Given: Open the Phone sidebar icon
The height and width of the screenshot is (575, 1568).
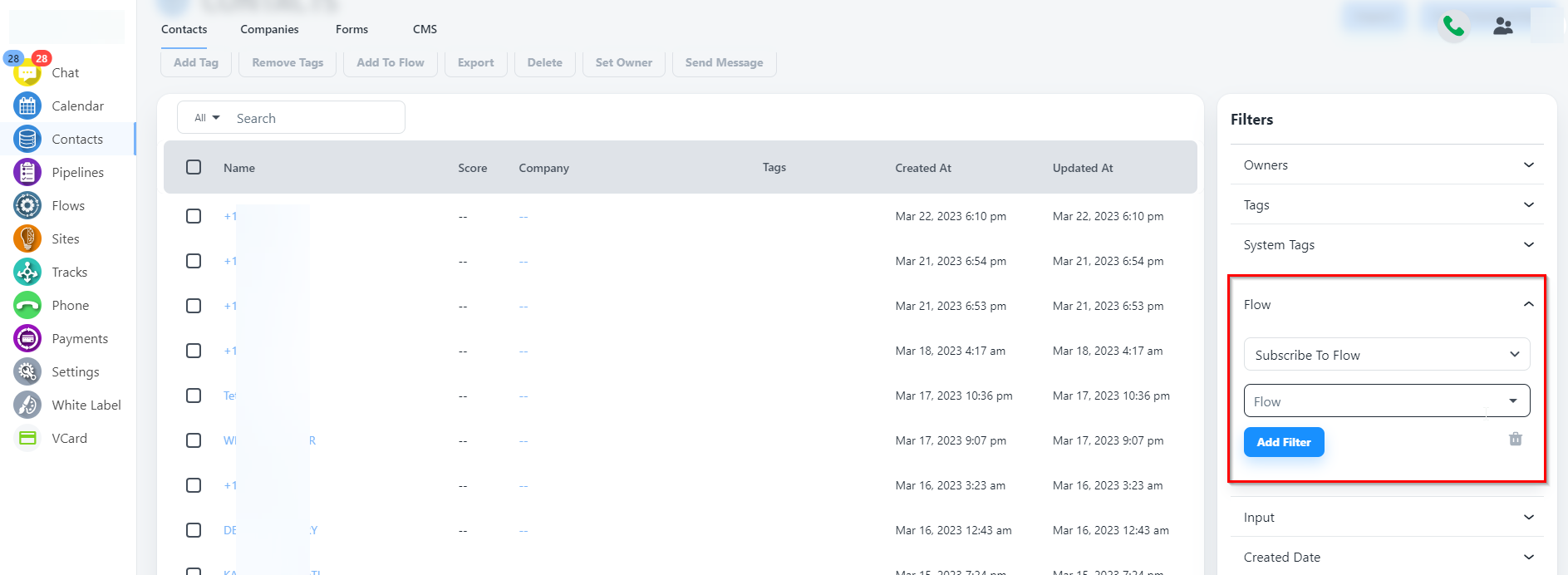Looking at the screenshot, I should 27,305.
